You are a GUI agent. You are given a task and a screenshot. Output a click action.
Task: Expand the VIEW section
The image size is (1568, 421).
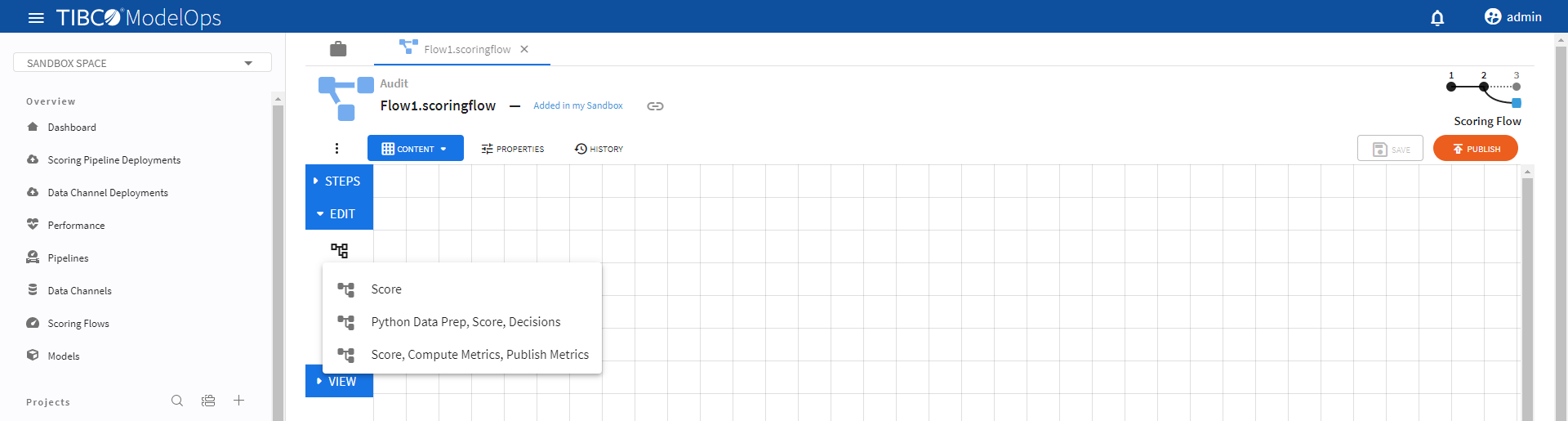pos(339,382)
